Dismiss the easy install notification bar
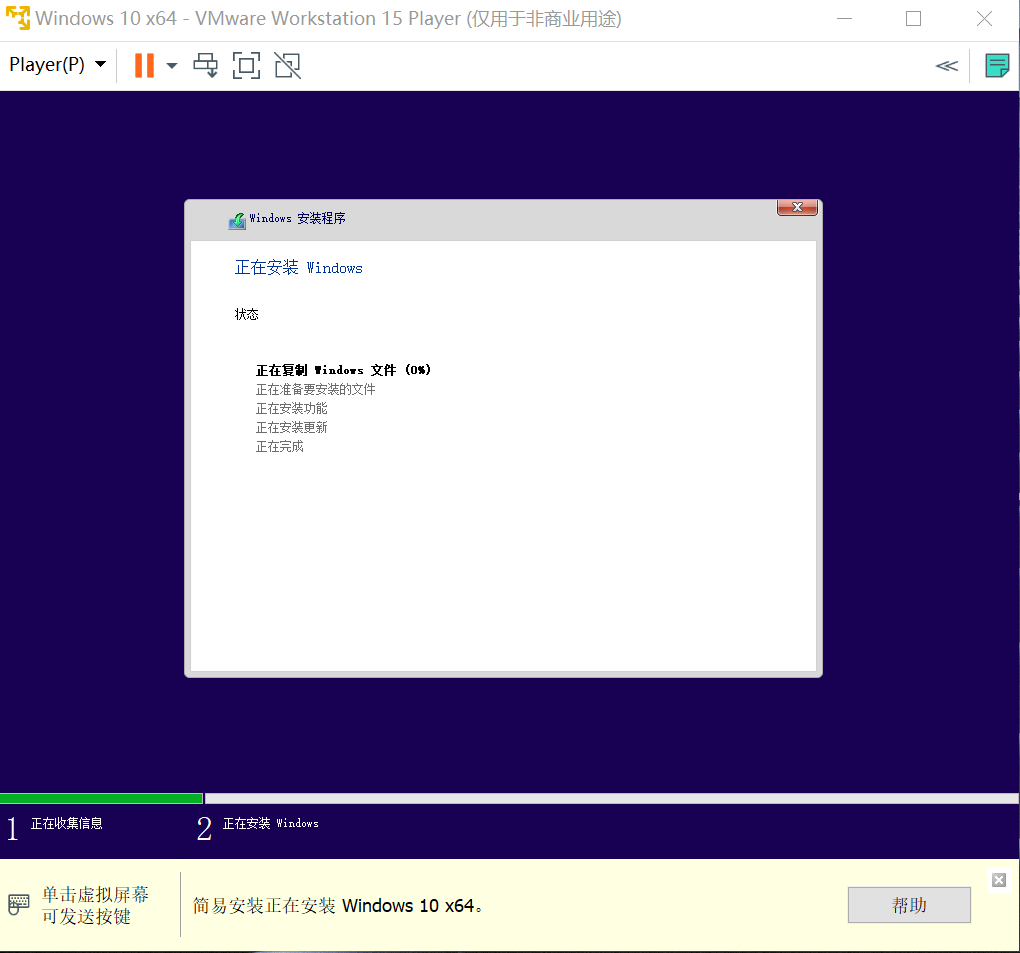The width and height of the screenshot is (1020, 953). [999, 880]
